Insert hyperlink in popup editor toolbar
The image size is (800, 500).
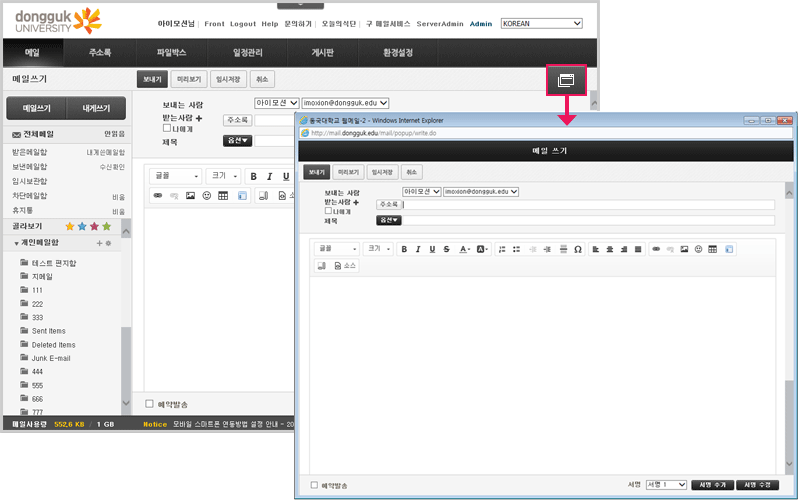(656, 249)
